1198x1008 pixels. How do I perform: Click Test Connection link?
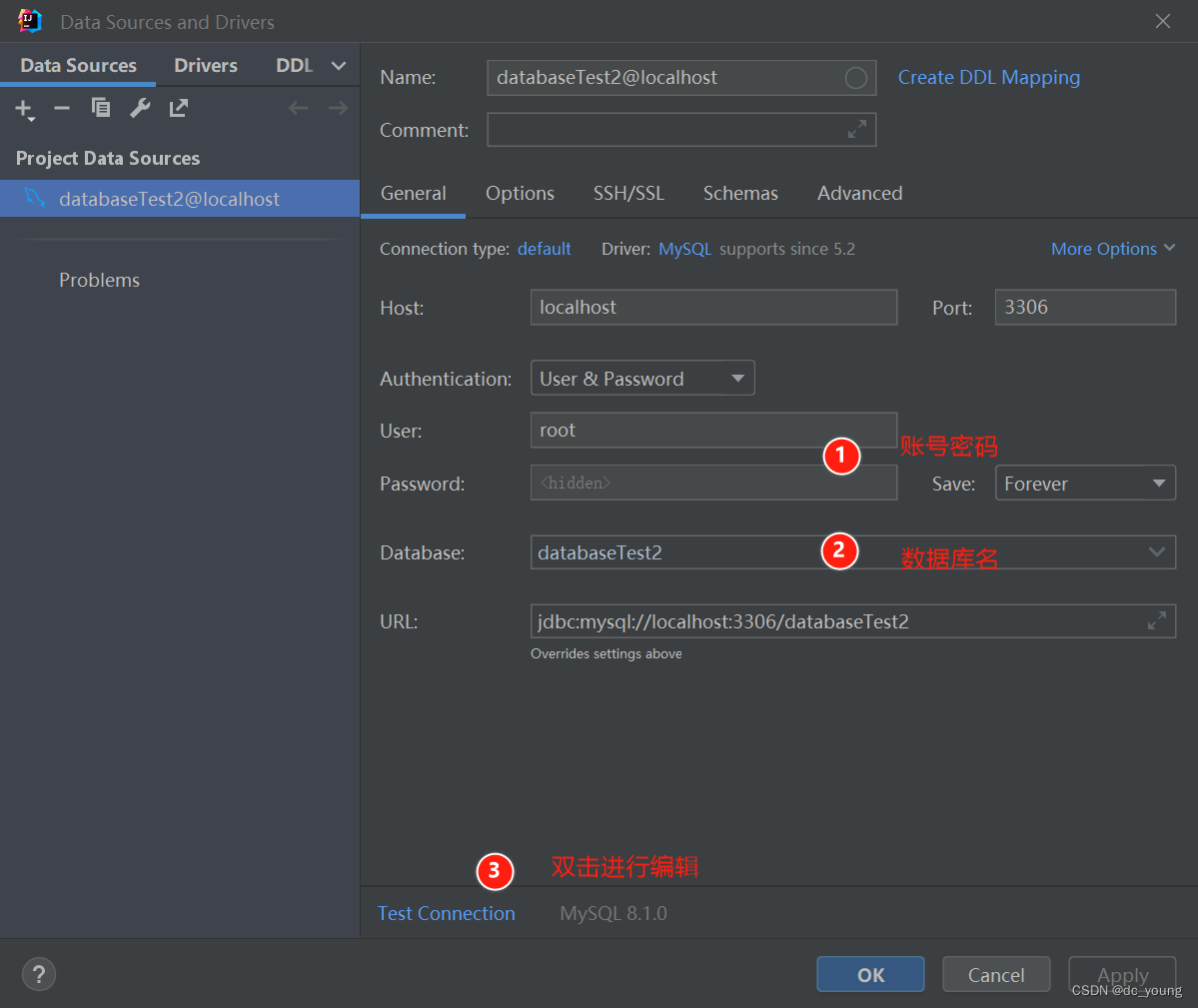(x=447, y=913)
